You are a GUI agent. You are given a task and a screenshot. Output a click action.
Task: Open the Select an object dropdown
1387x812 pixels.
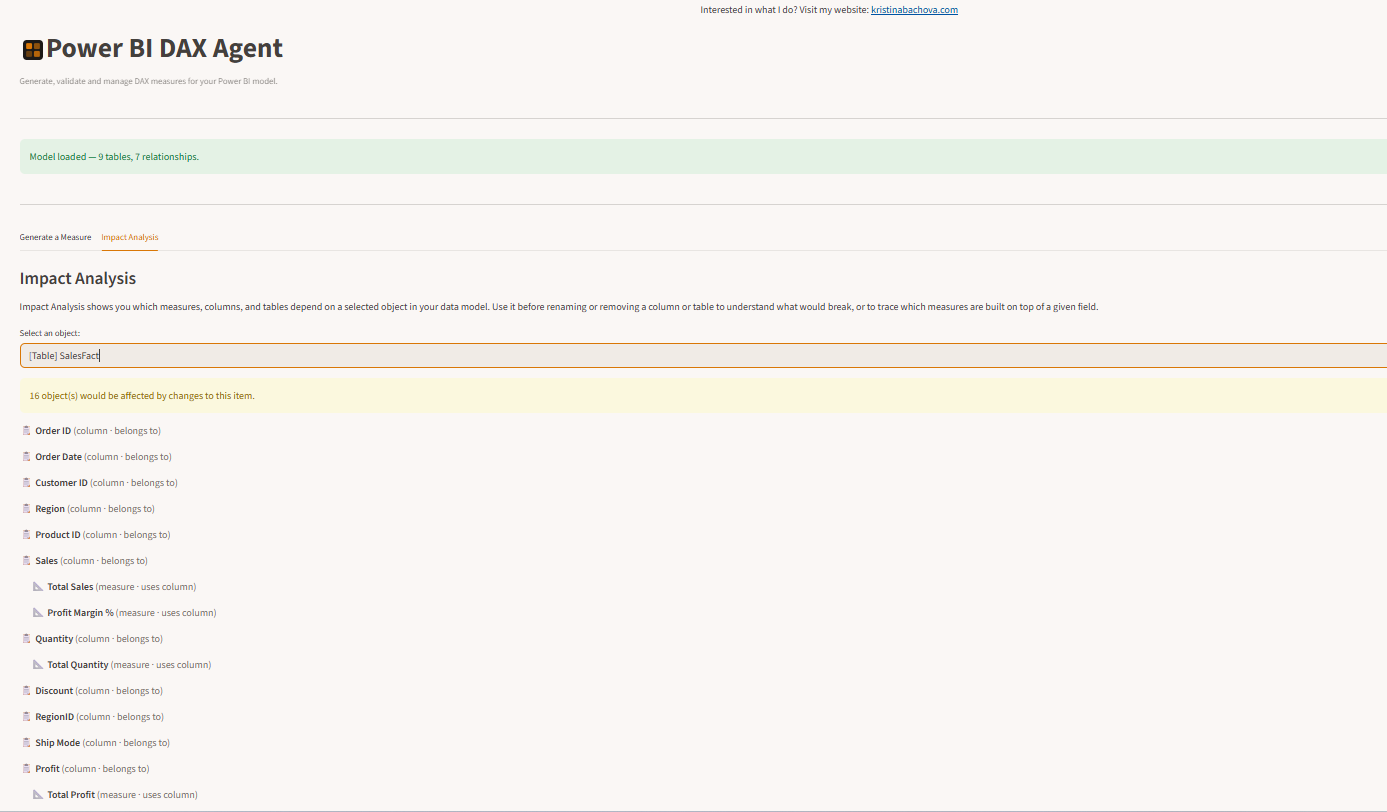tap(700, 356)
